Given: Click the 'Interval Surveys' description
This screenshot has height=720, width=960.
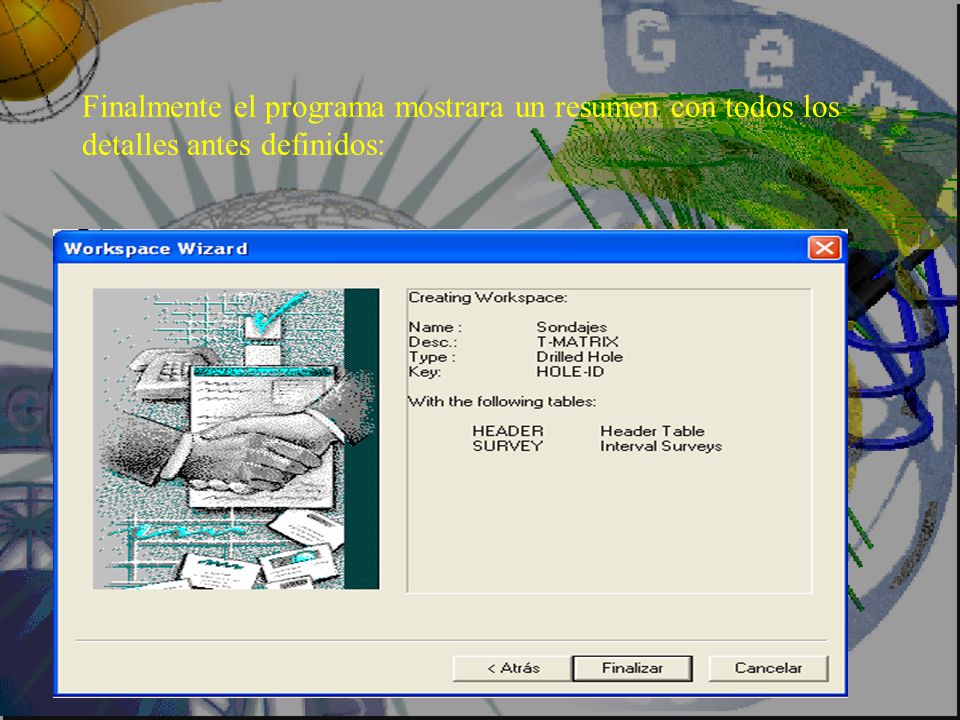Looking at the screenshot, I should [x=661, y=446].
